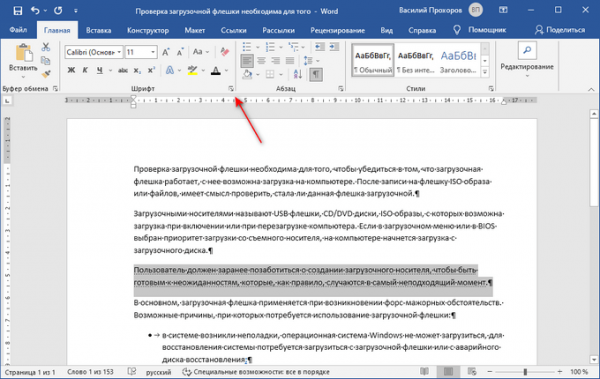Toggle strikethrough abc formatting
This screenshot has height=379, width=600.
pyautogui.click(x=123, y=70)
